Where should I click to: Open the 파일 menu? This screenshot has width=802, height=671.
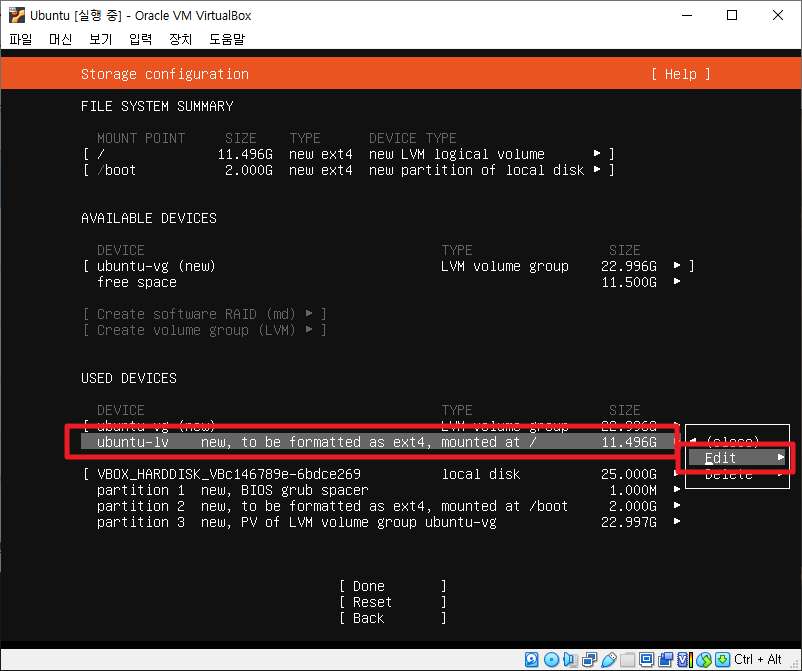[x=21, y=39]
